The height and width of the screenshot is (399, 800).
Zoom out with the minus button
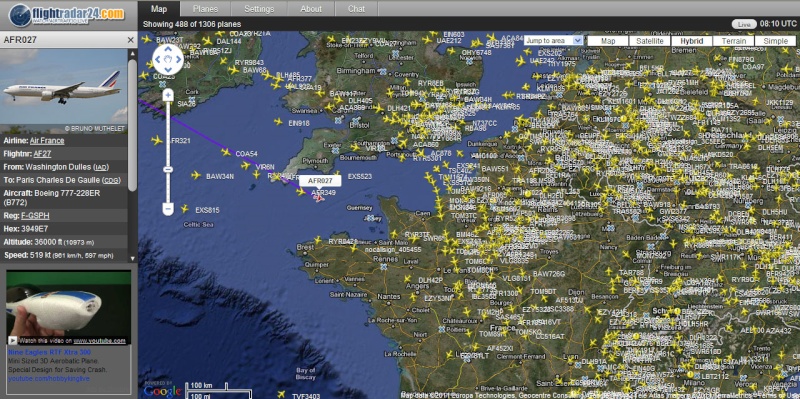[x=168, y=209]
